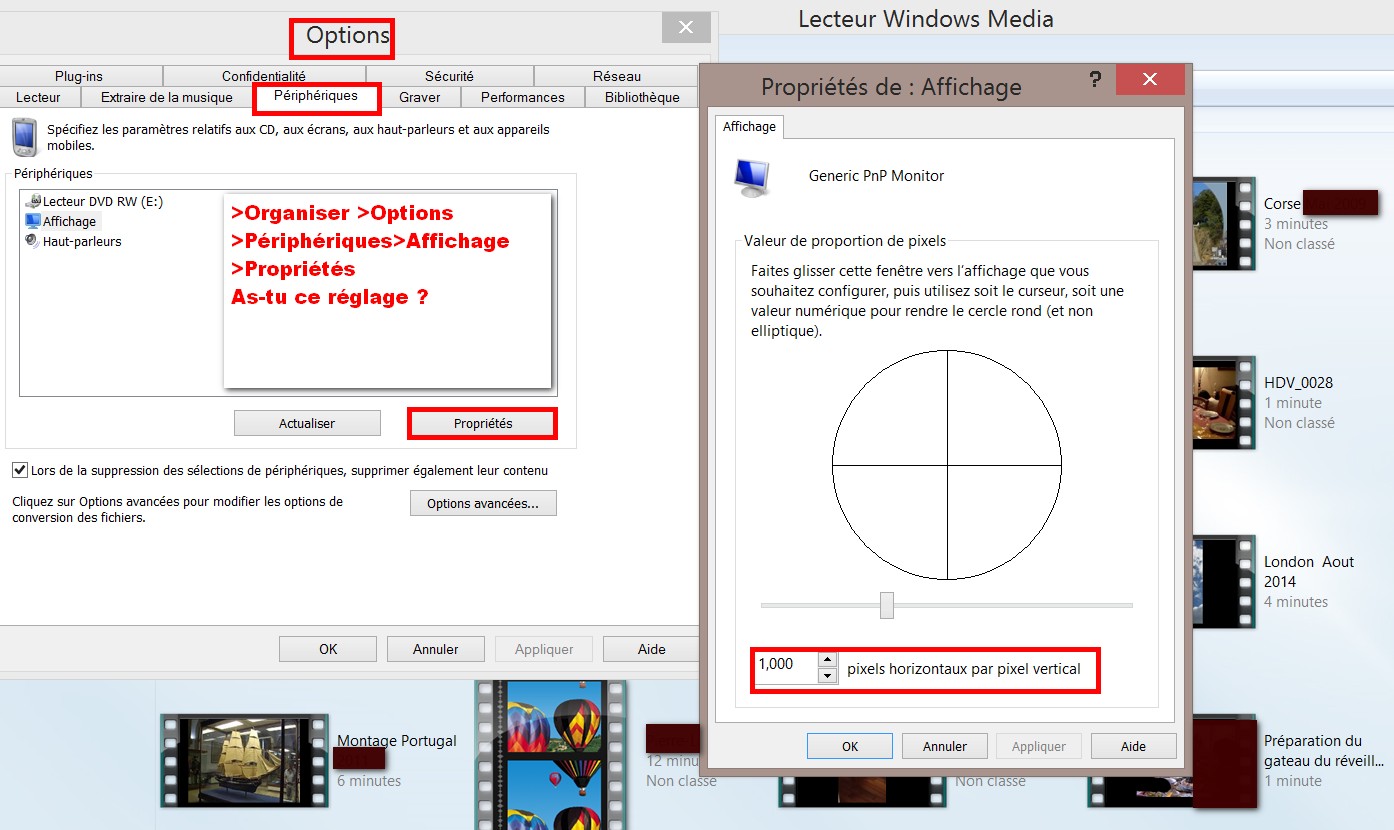Click the mobile device icon in Options
Image resolution: width=1394 pixels, height=830 pixels.
tap(24, 136)
